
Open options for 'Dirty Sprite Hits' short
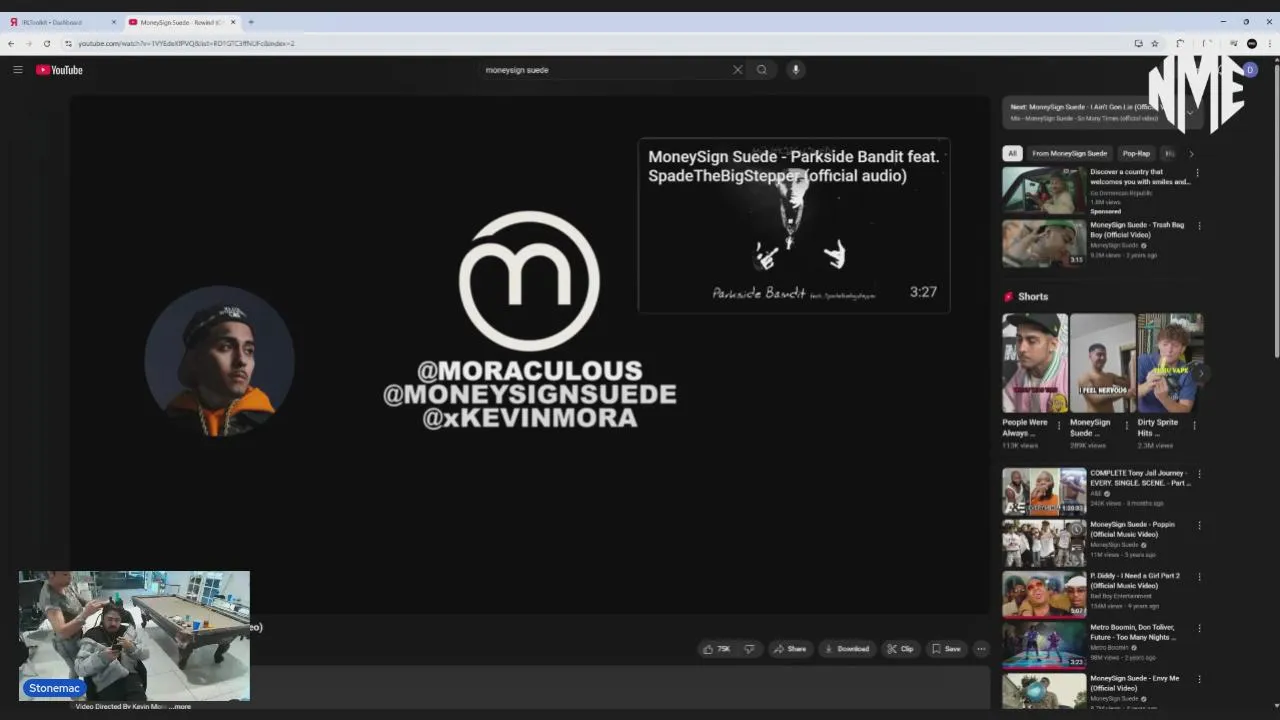[x=1194, y=425]
